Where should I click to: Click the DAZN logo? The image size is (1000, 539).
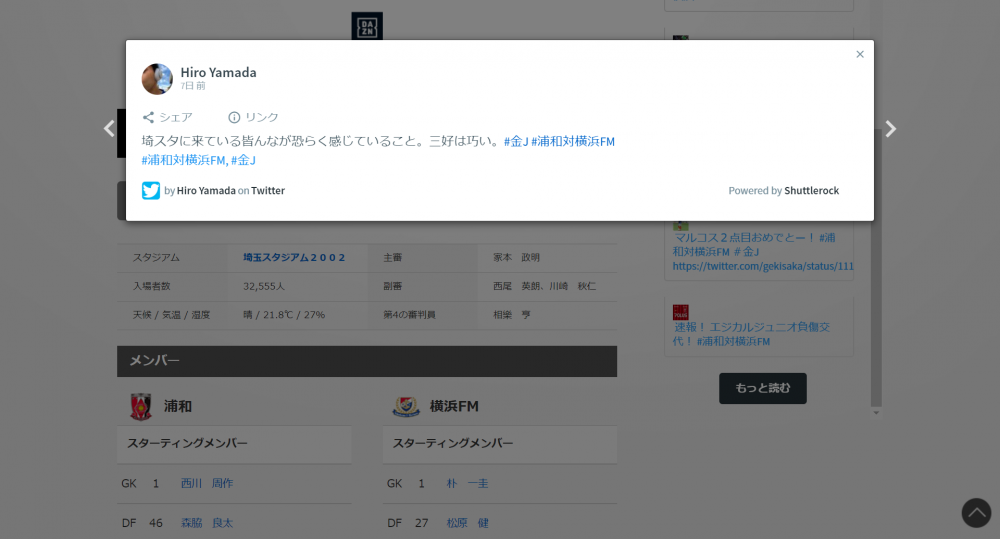367,26
